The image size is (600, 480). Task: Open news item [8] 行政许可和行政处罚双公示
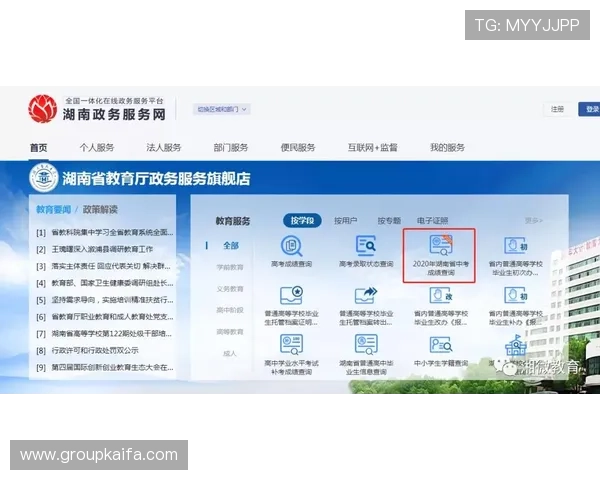pos(88,351)
